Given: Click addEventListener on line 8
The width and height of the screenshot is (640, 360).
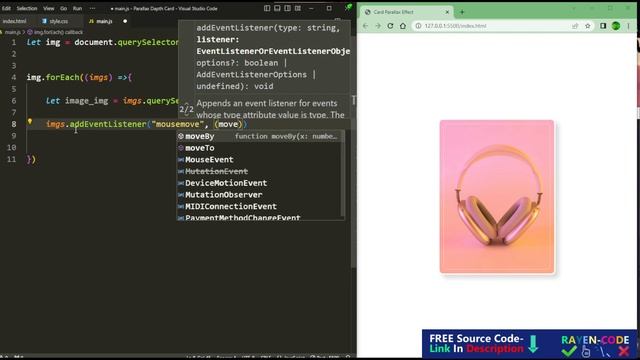Looking at the screenshot, I should tap(108, 124).
